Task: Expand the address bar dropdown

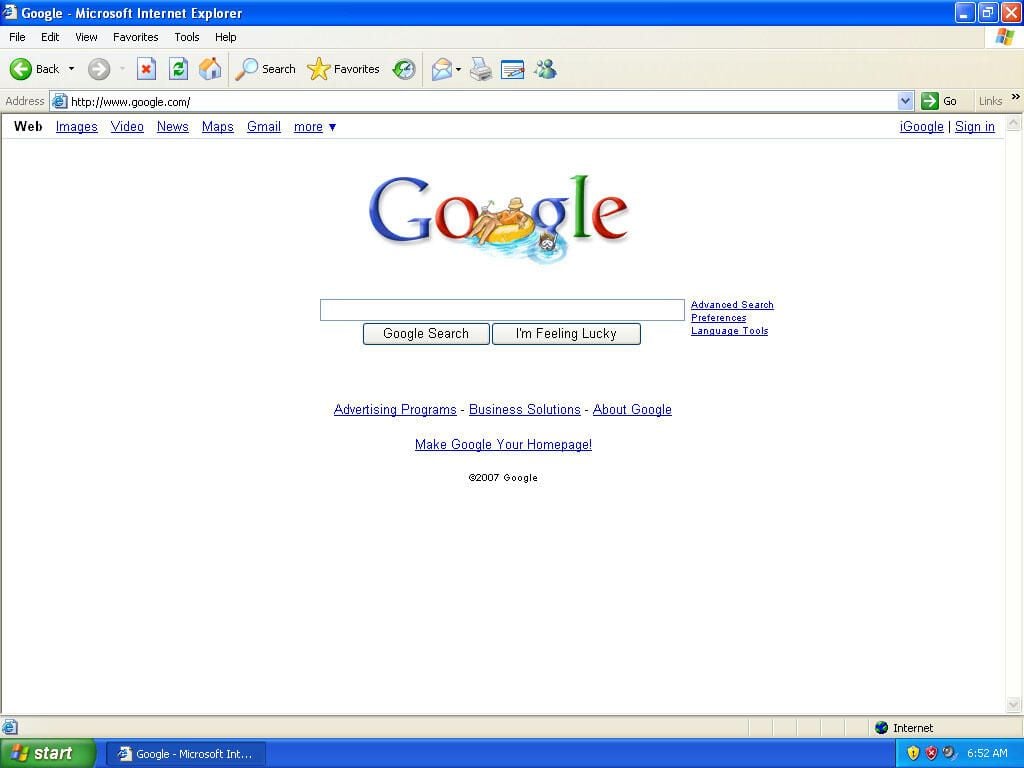Action: click(905, 101)
